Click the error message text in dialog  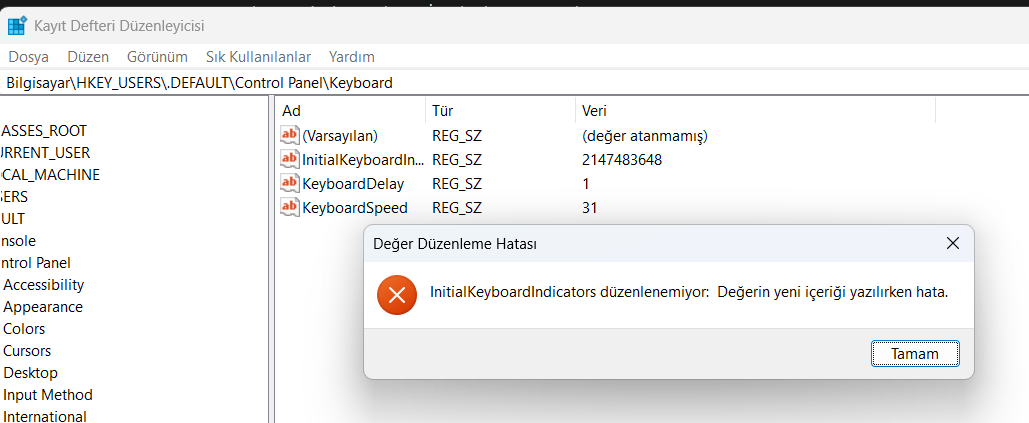tap(689, 292)
